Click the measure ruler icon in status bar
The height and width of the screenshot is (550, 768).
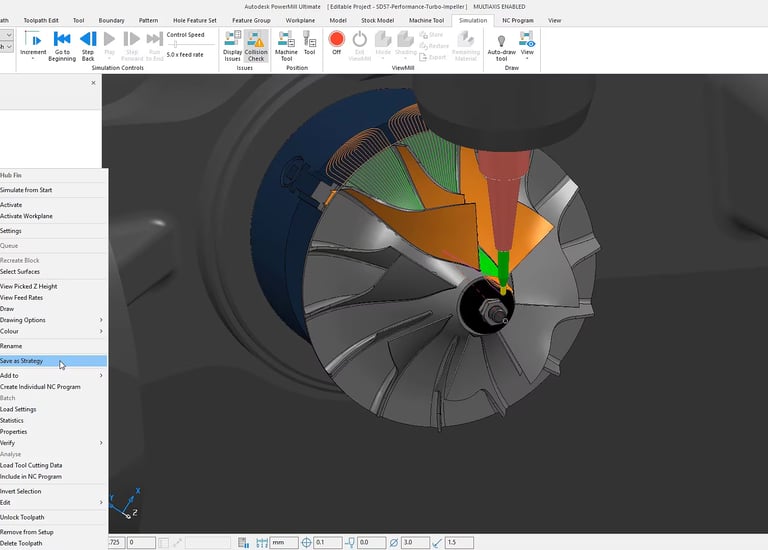click(262, 543)
